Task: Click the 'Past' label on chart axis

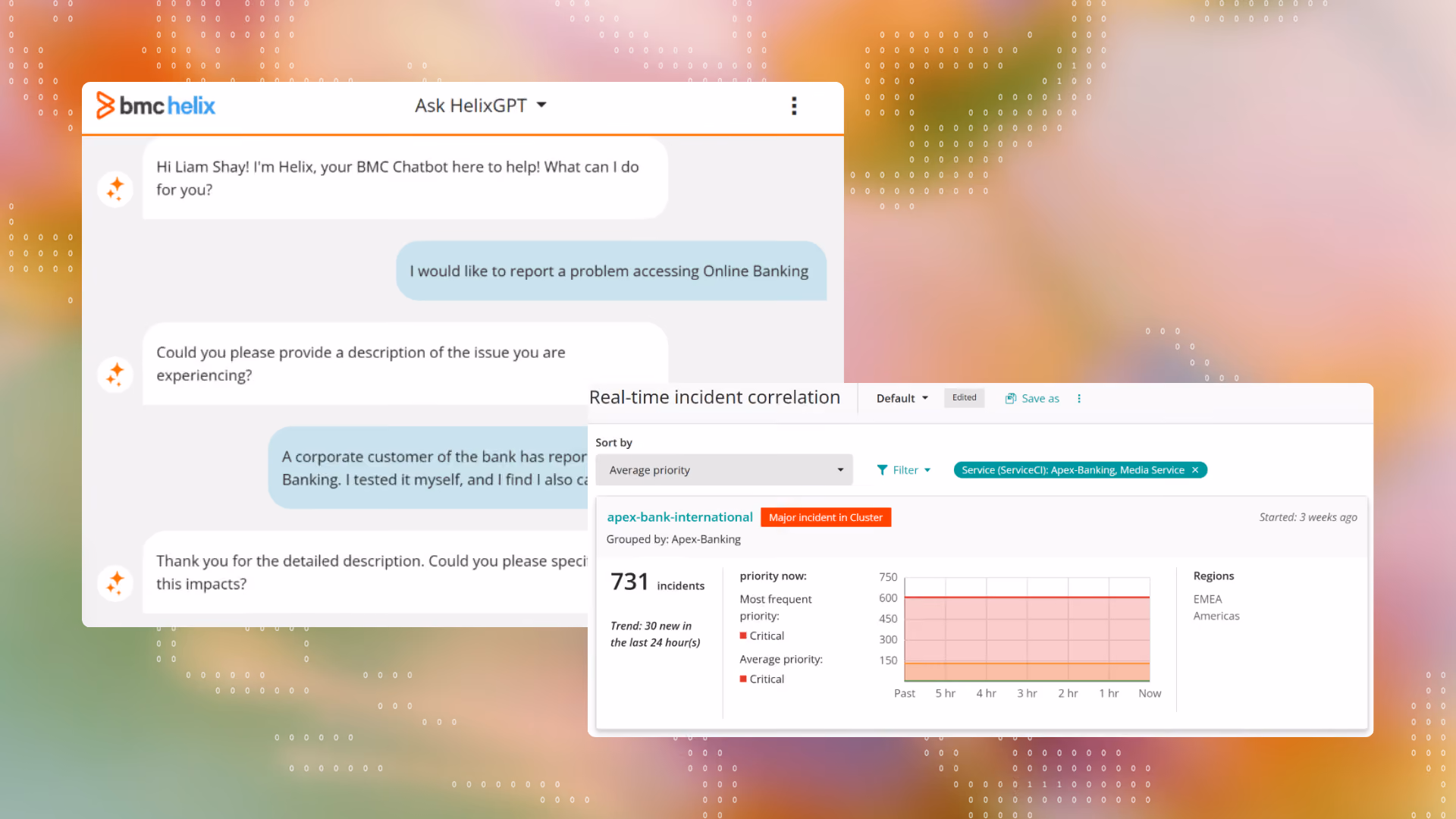Action: pos(905,693)
